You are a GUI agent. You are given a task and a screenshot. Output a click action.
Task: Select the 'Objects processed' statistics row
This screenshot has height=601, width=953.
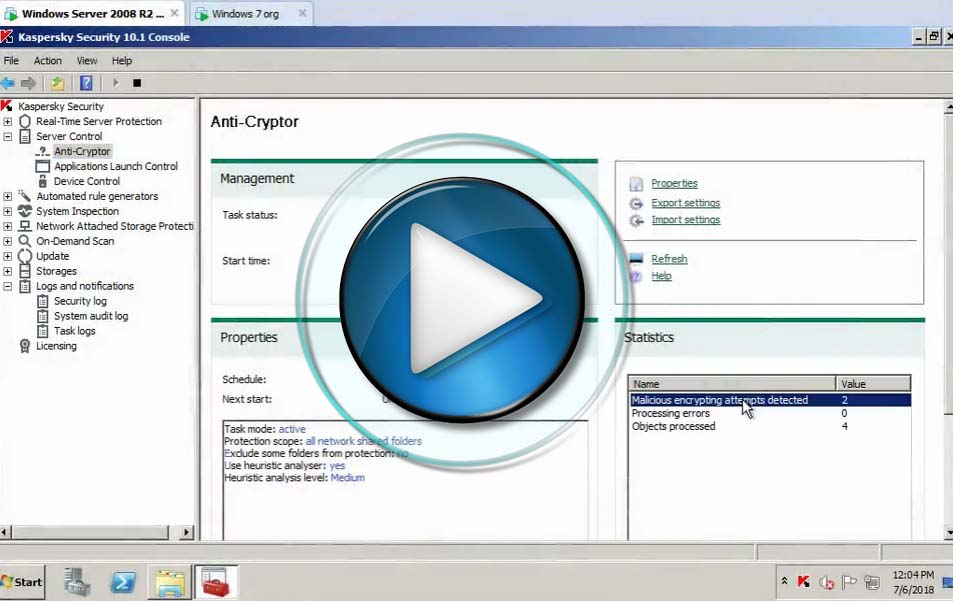click(769, 427)
